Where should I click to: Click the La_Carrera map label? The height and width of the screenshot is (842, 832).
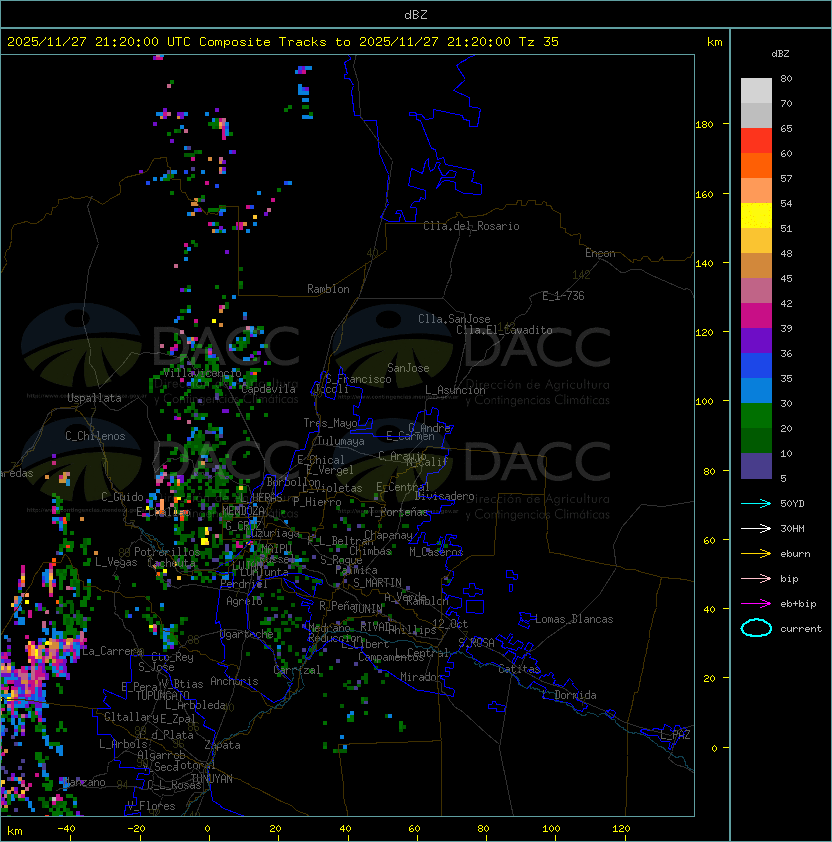tap(112, 651)
